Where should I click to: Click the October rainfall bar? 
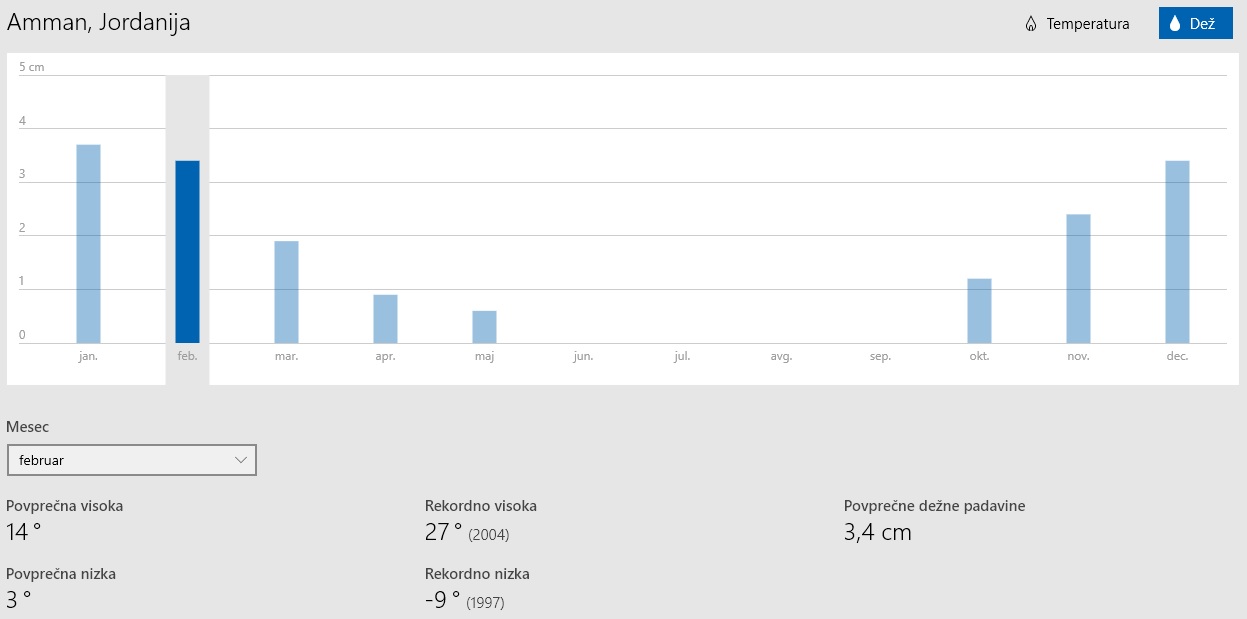click(979, 311)
